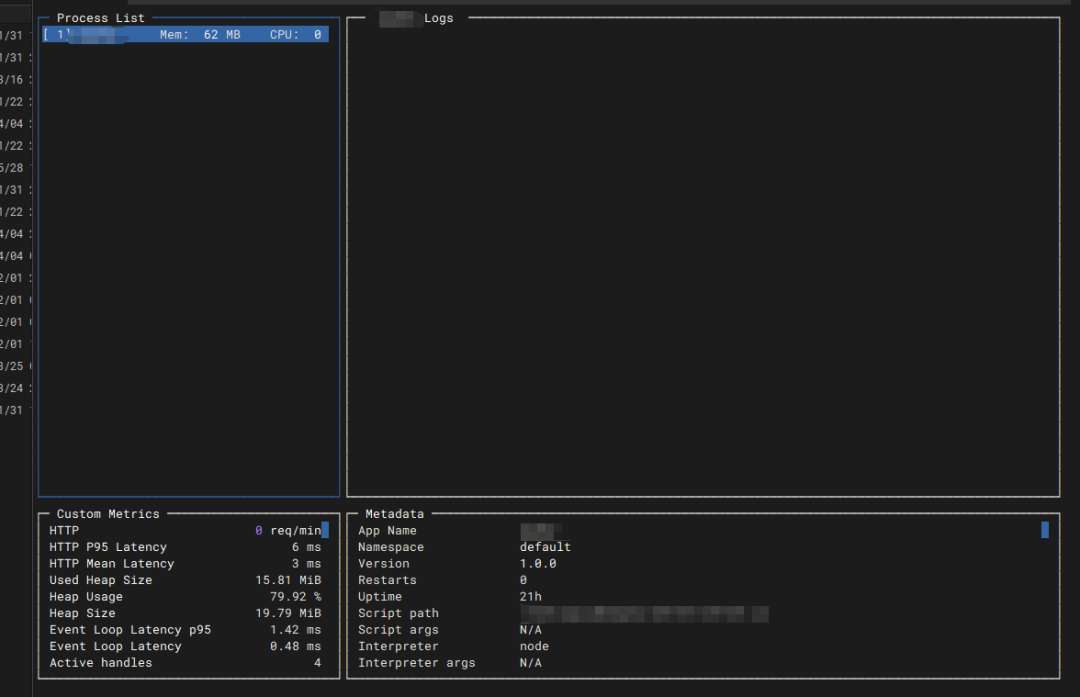Select the Uptime metadata label
Viewport: 1080px width, 697px height.
pos(380,596)
